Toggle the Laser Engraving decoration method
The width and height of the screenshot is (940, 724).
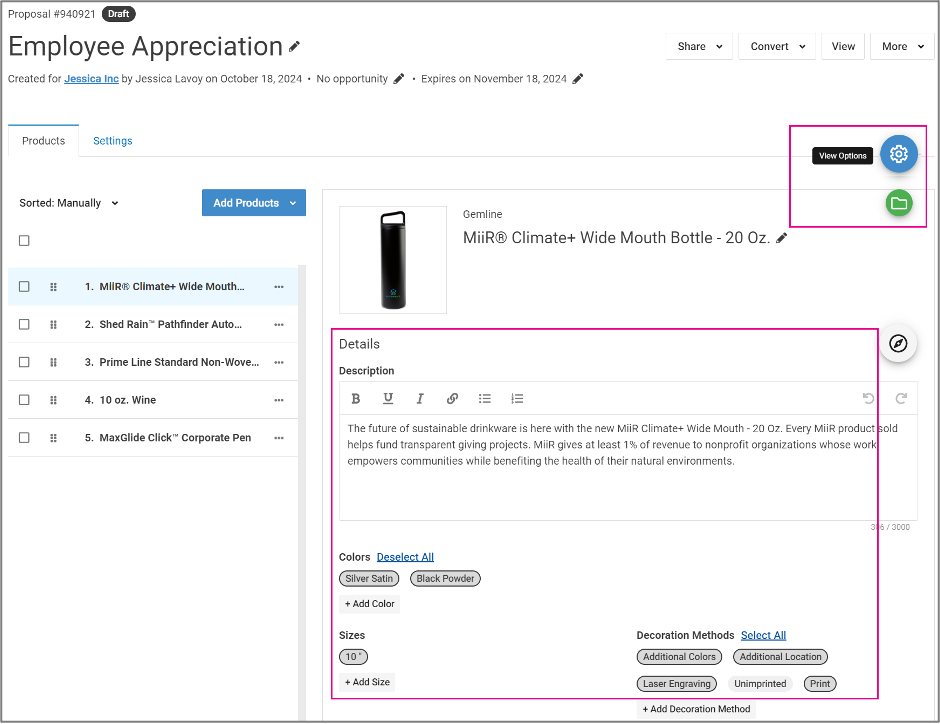[676, 684]
